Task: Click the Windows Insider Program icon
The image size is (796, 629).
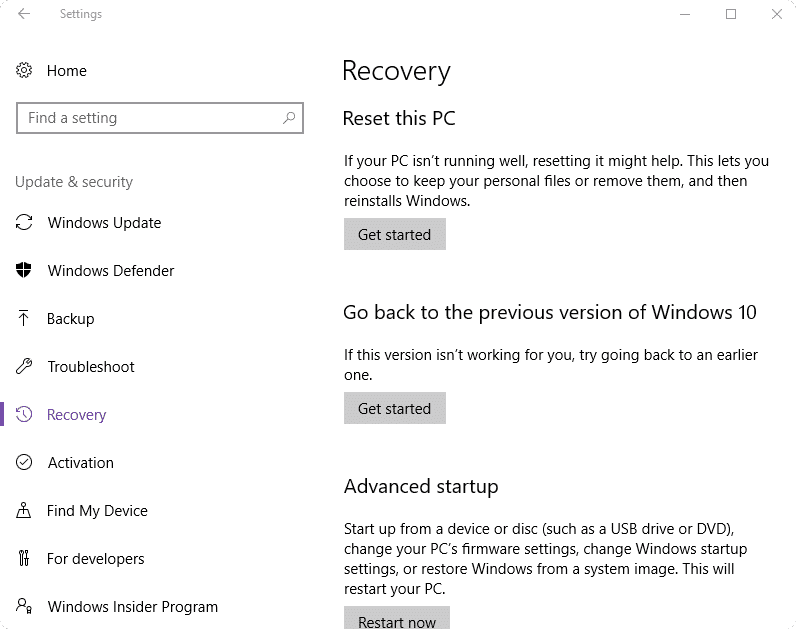Action: [x=24, y=606]
